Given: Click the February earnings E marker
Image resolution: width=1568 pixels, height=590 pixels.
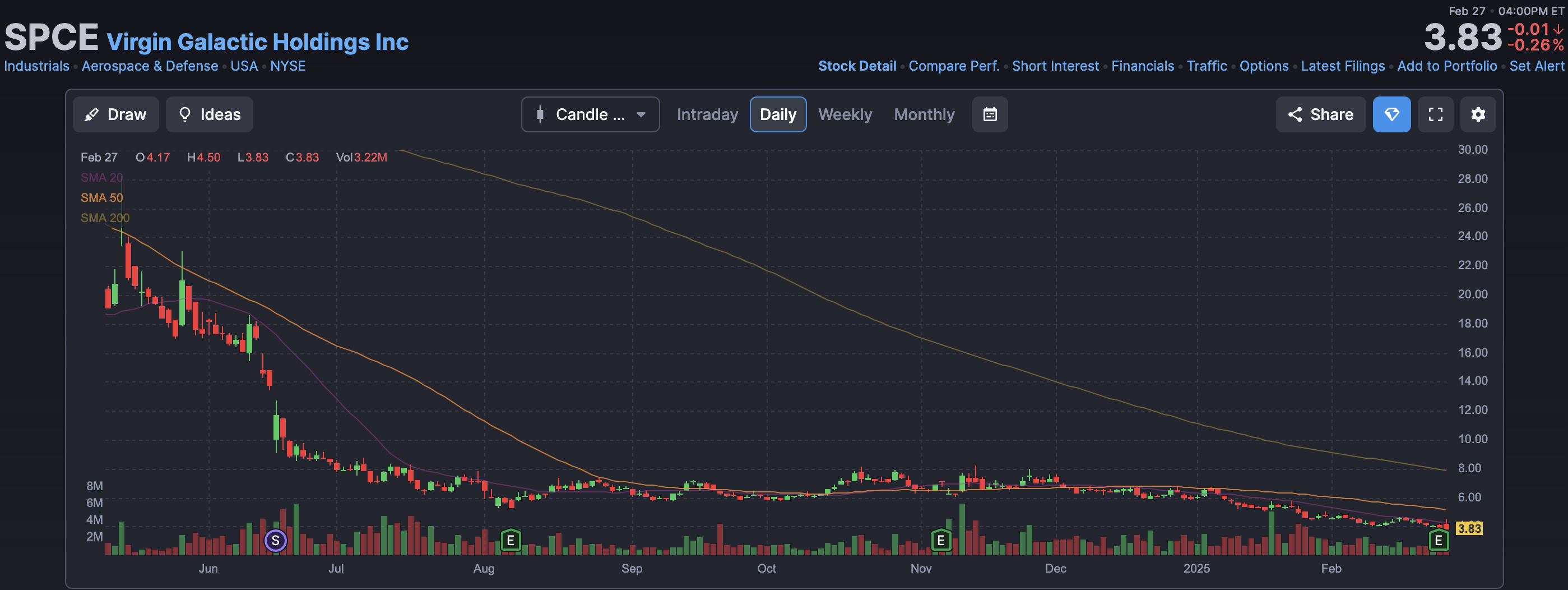Looking at the screenshot, I should tap(1439, 540).
